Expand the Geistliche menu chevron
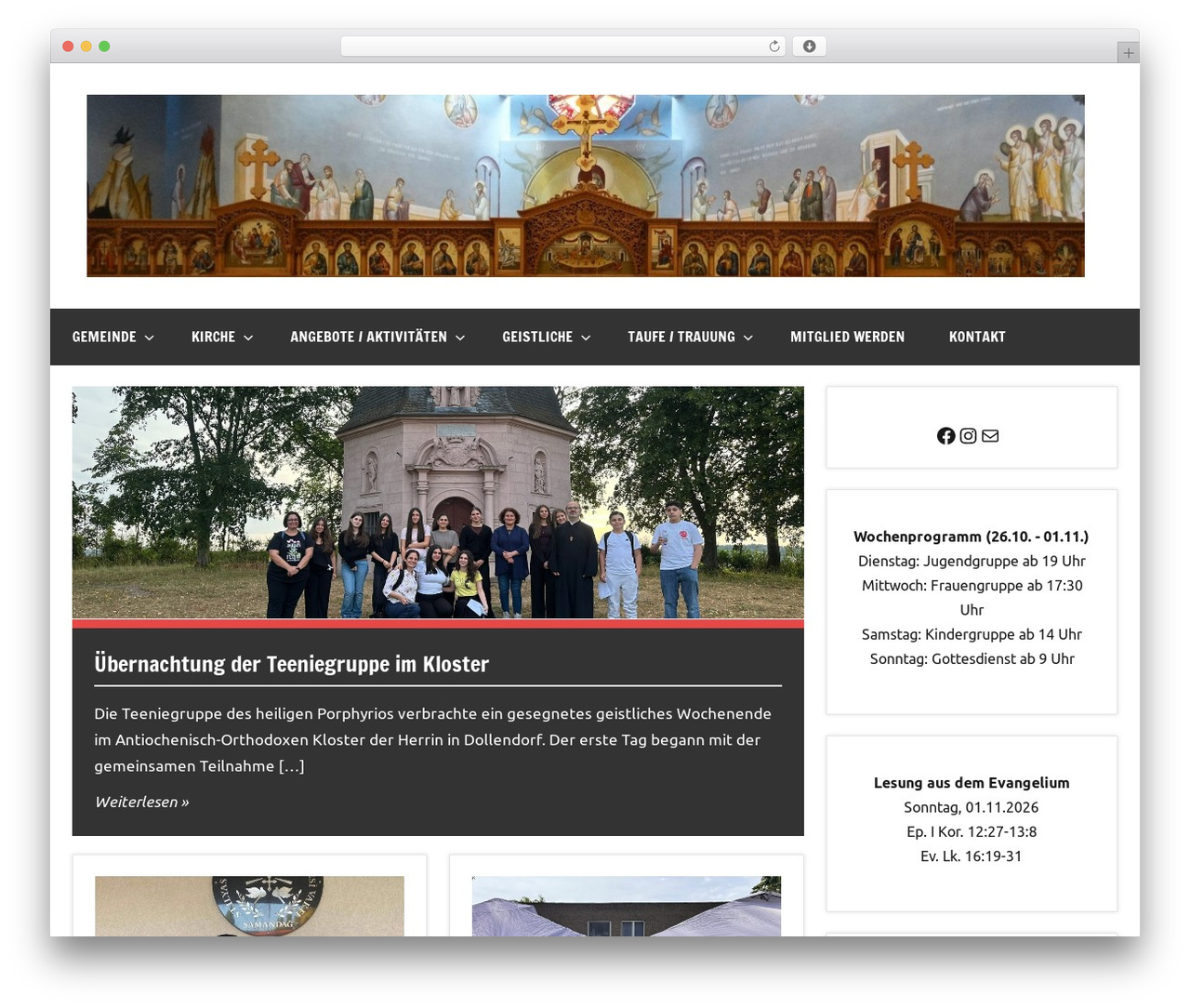 click(x=586, y=338)
